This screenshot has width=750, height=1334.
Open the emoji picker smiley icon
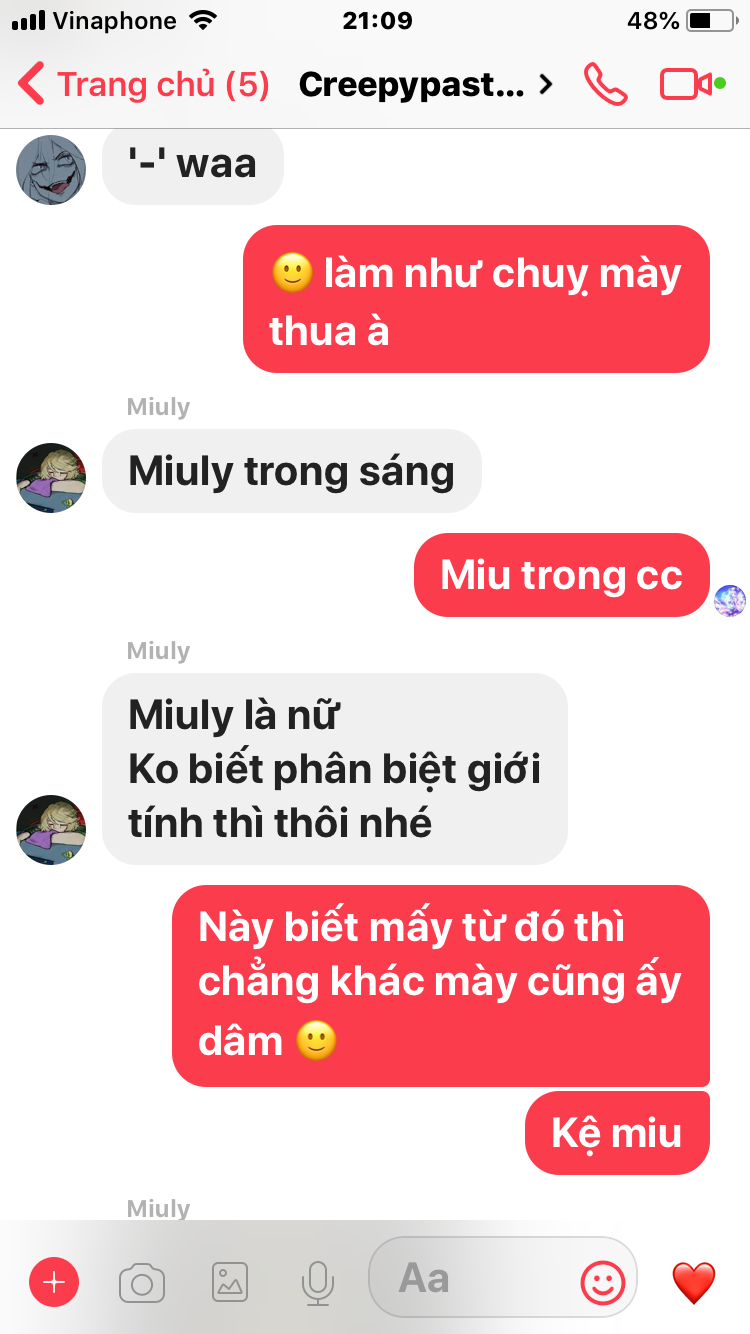coord(603,1280)
